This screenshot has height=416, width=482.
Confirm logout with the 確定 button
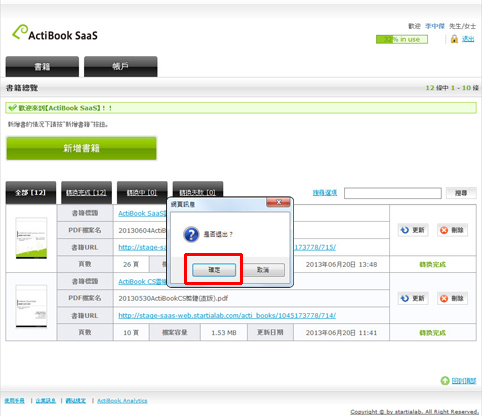pyautogui.click(x=214, y=270)
